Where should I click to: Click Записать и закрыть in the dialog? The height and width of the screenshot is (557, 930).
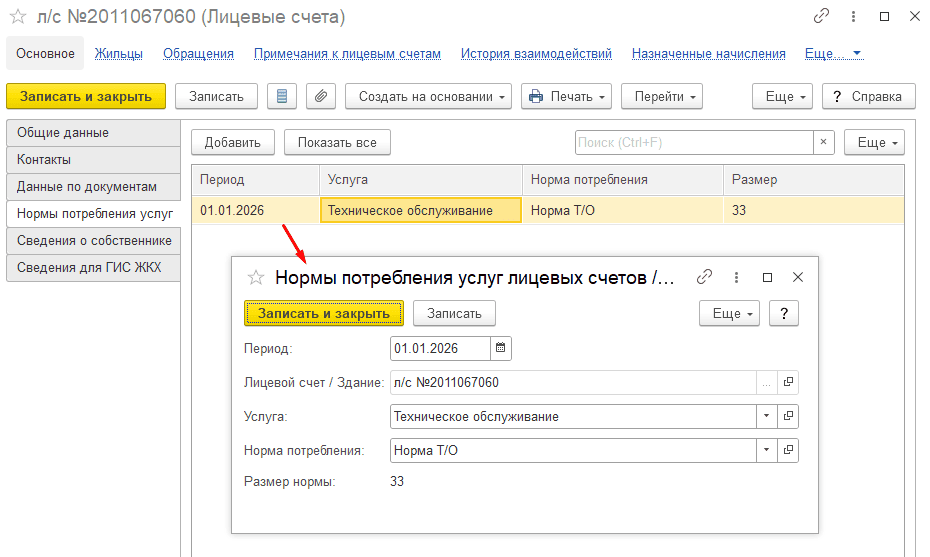pos(324,313)
